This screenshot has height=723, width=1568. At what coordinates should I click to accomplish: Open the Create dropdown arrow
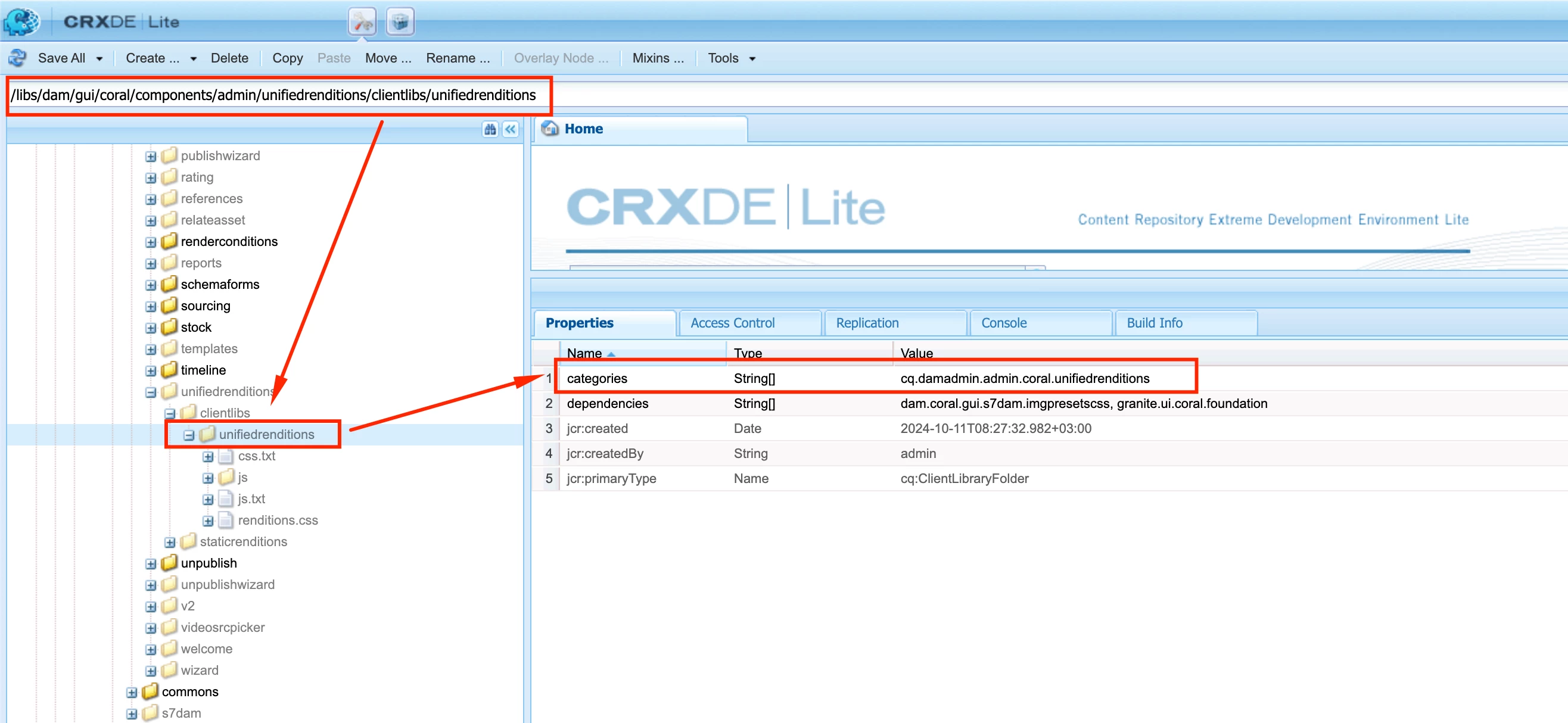[193, 58]
